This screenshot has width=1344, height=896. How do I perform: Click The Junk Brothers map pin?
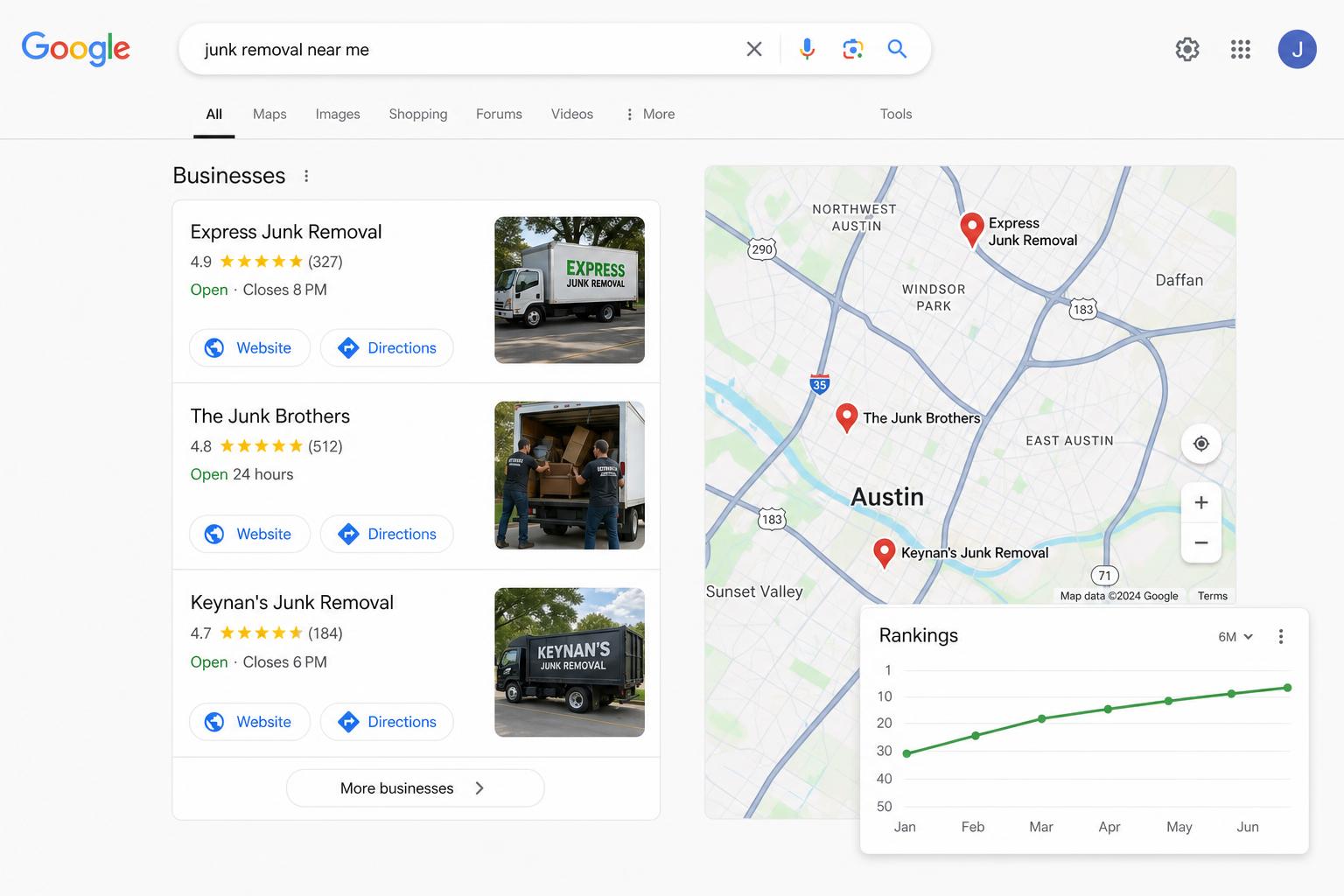(846, 416)
